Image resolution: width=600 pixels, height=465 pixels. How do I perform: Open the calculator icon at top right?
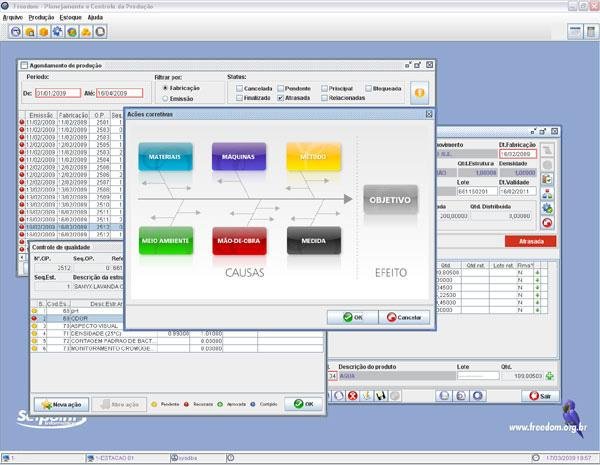(591, 32)
